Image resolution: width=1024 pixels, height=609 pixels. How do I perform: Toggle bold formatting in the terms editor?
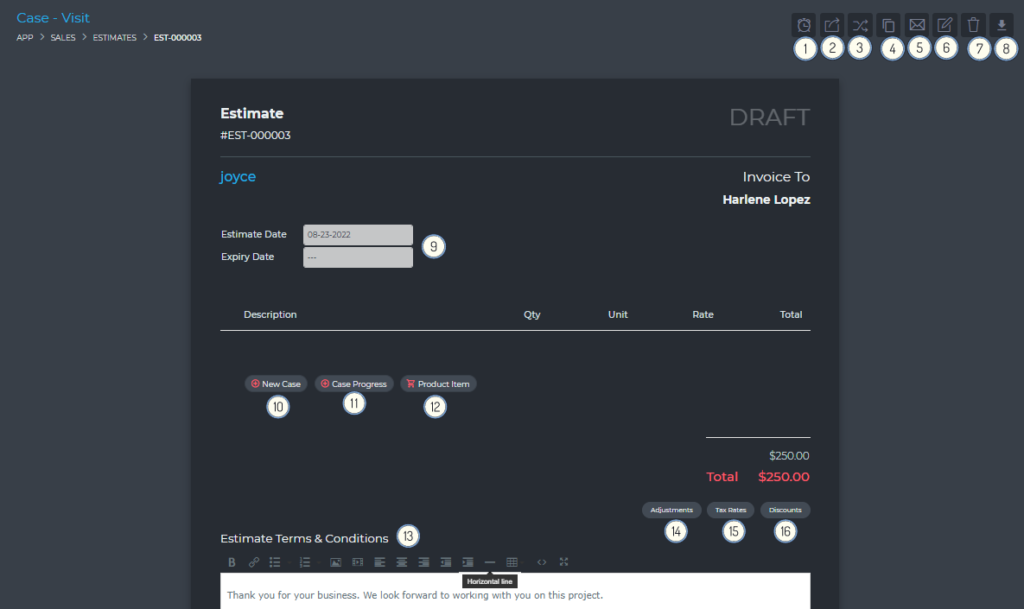tap(232, 562)
